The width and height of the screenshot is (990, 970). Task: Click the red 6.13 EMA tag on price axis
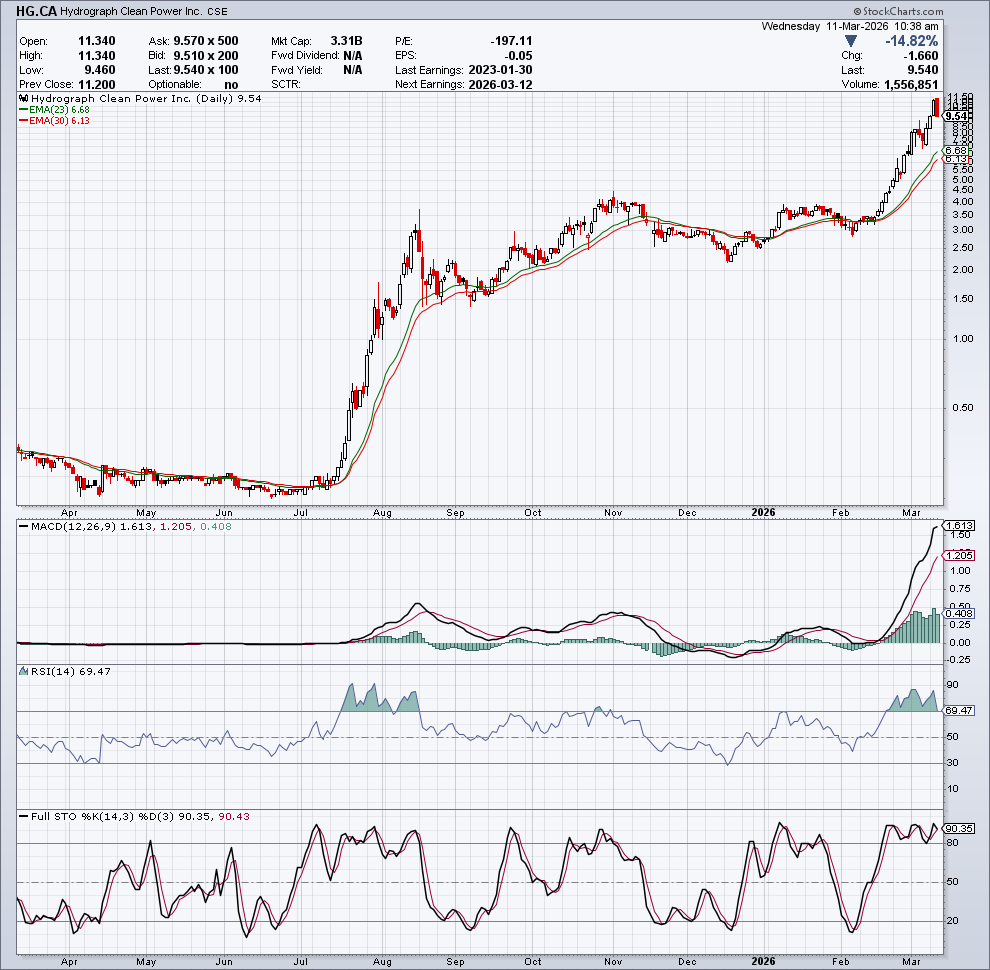[x=956, y=159]
